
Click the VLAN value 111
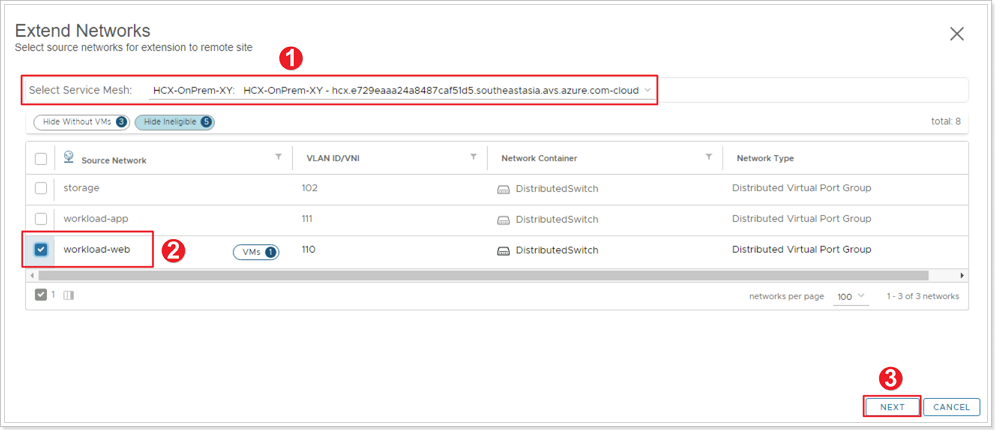coord(308,218)
